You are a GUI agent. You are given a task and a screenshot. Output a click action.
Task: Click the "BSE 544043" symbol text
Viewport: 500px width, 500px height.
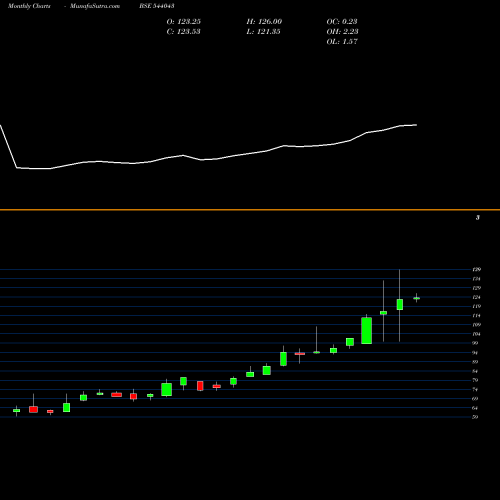157,6
